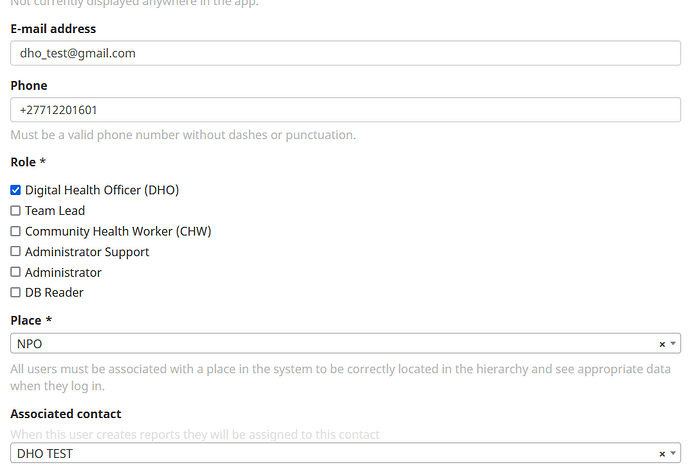
Task: Expand the Associated contact dropdown arrow
Action: (673, 454)
